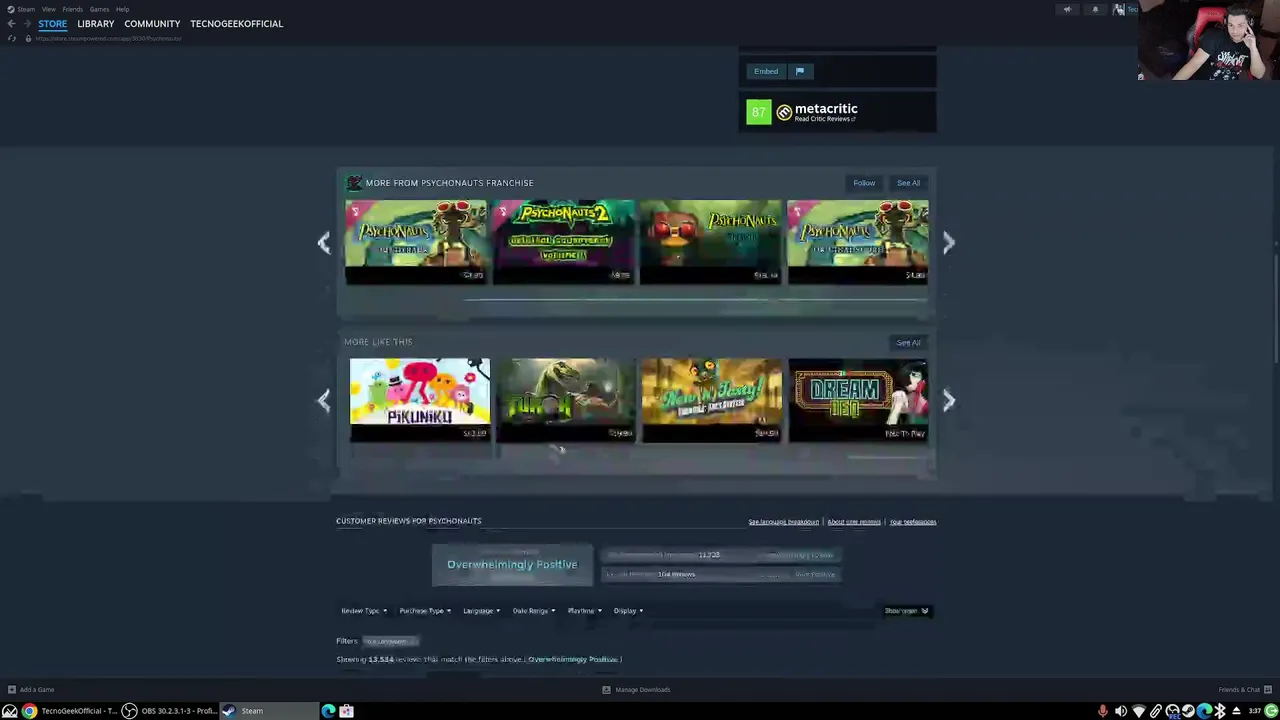This screenshot has width=1280, height=720.
Task: Reload the store page with the refresh icon
Action: pyautogui.click(x=12, y=38)
